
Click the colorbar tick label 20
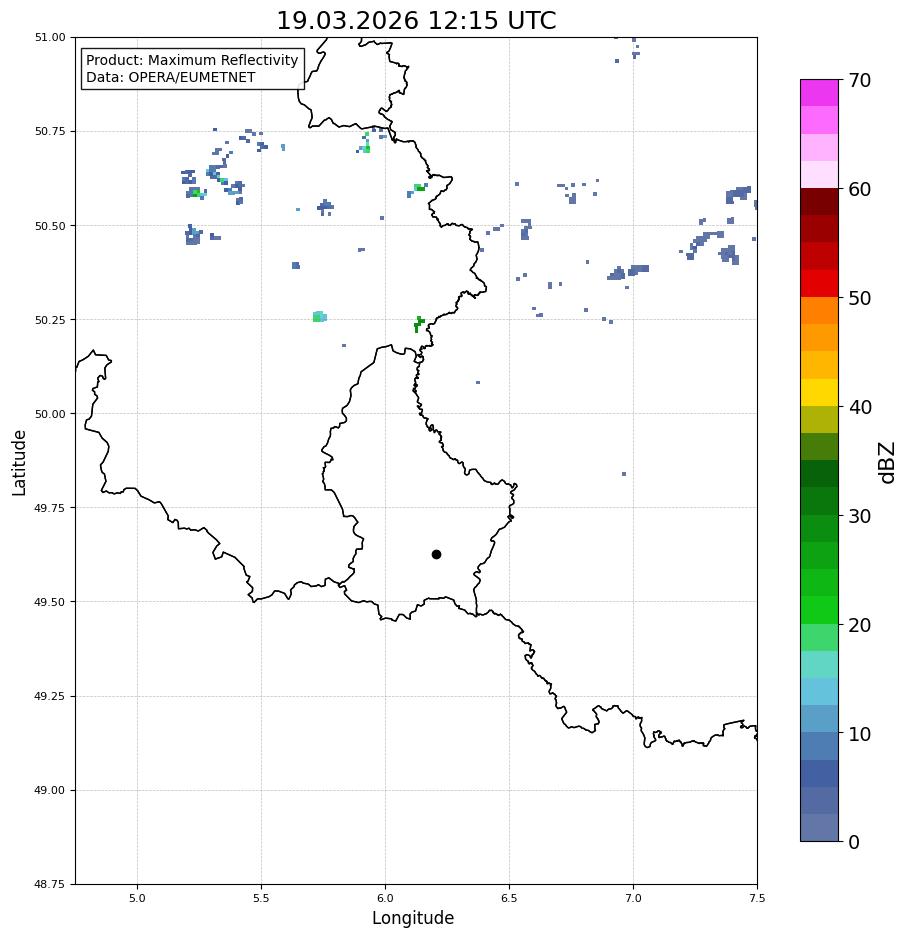click(860, 625)
